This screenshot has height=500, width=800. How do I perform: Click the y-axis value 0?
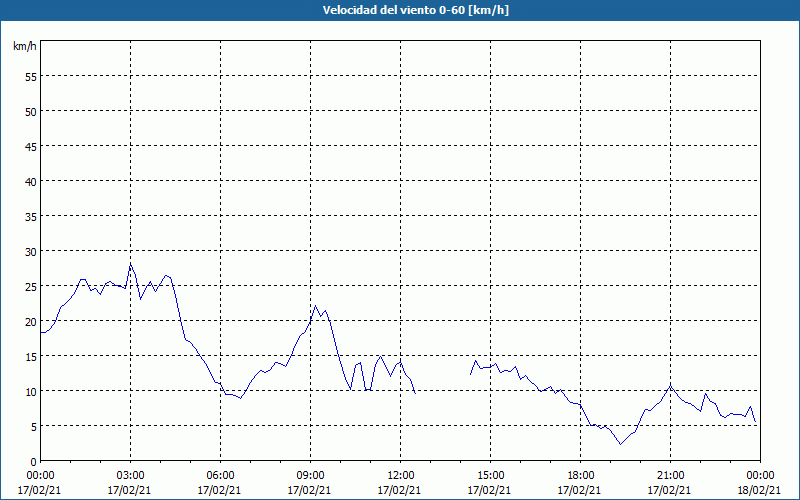[x=34, y=462]
